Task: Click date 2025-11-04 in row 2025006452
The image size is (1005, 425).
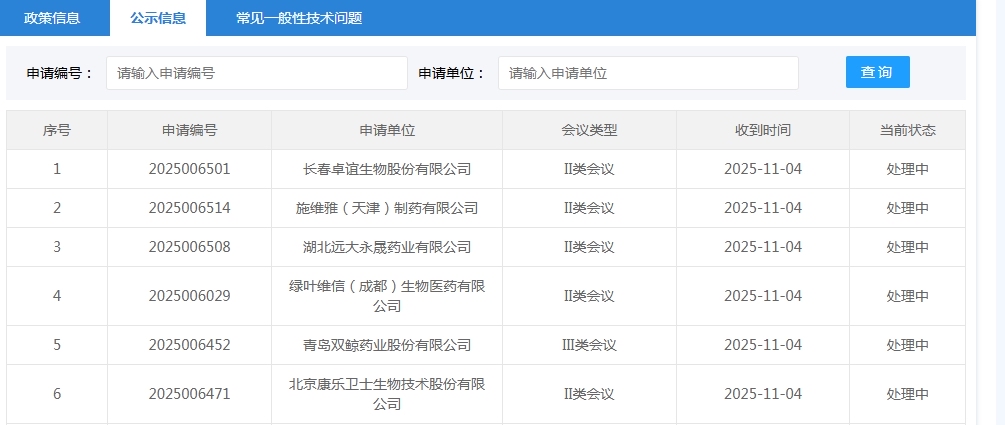Action: click(x=763, y=345)
